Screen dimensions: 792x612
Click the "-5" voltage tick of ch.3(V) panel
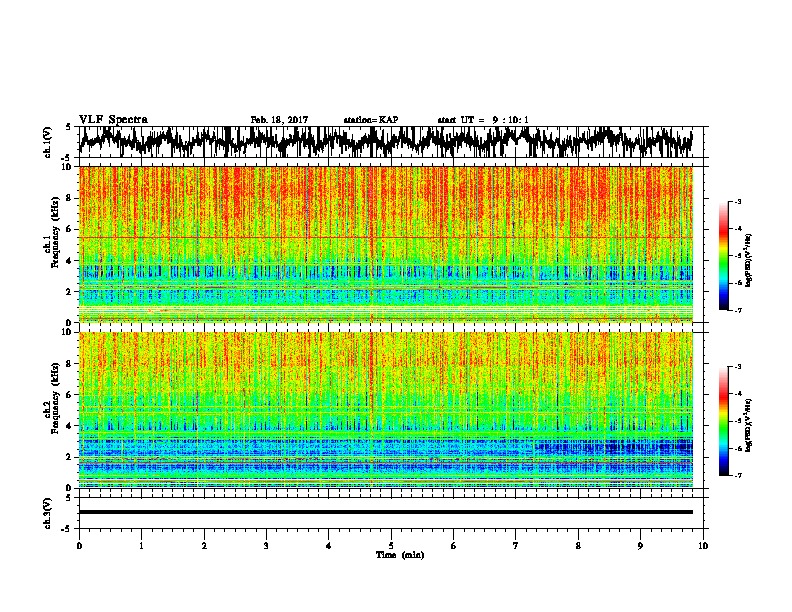[x=68, y=529]
